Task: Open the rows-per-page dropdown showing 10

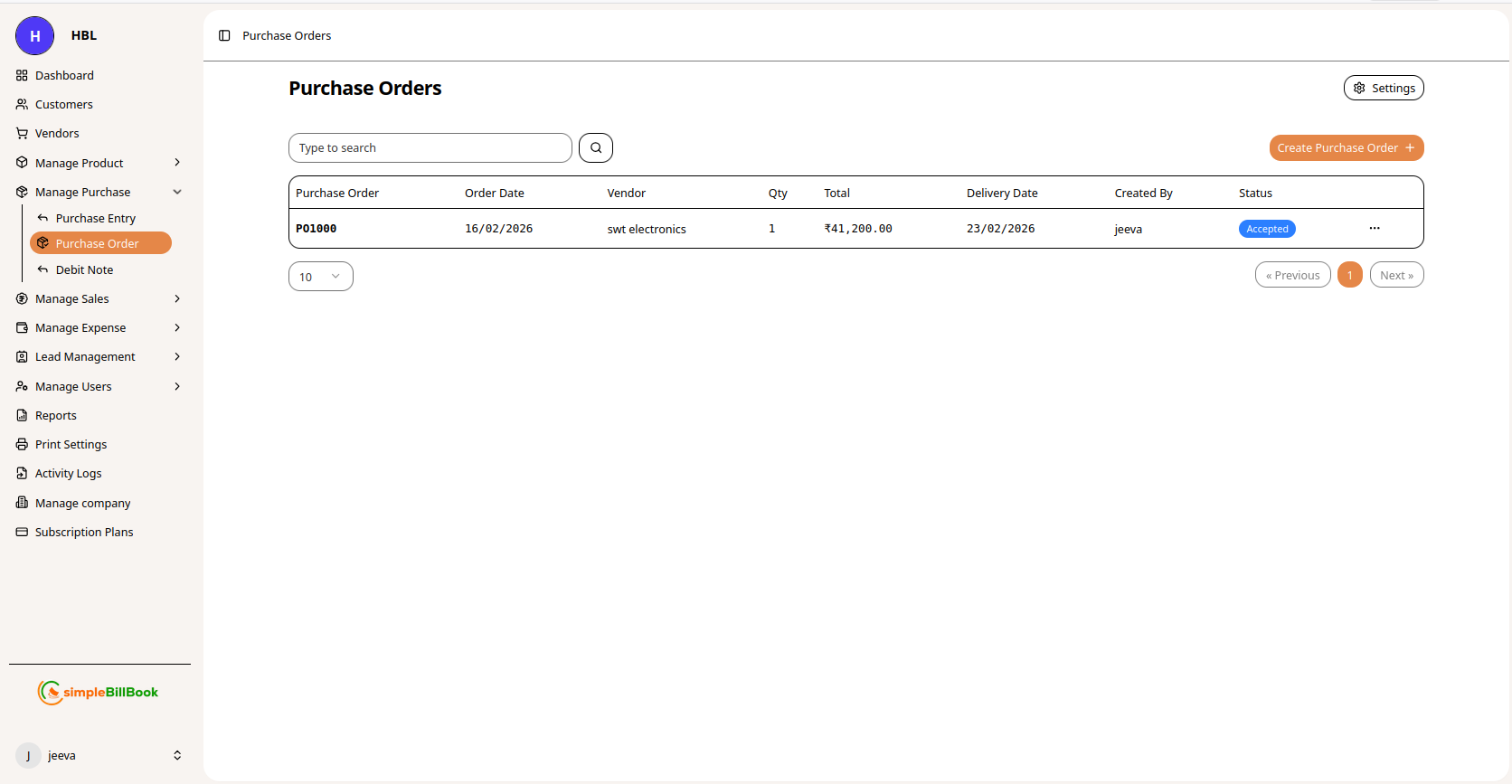Action: pos(320,277)
